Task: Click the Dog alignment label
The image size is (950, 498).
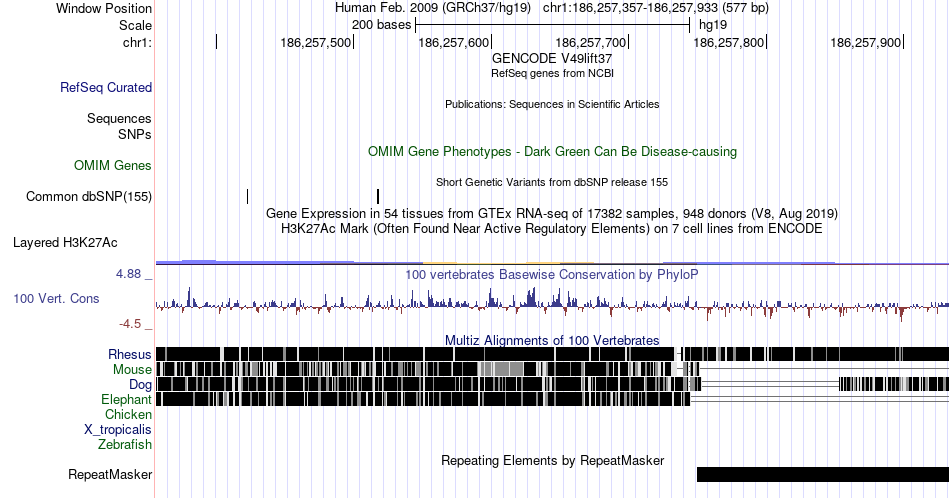Action: 140,385
